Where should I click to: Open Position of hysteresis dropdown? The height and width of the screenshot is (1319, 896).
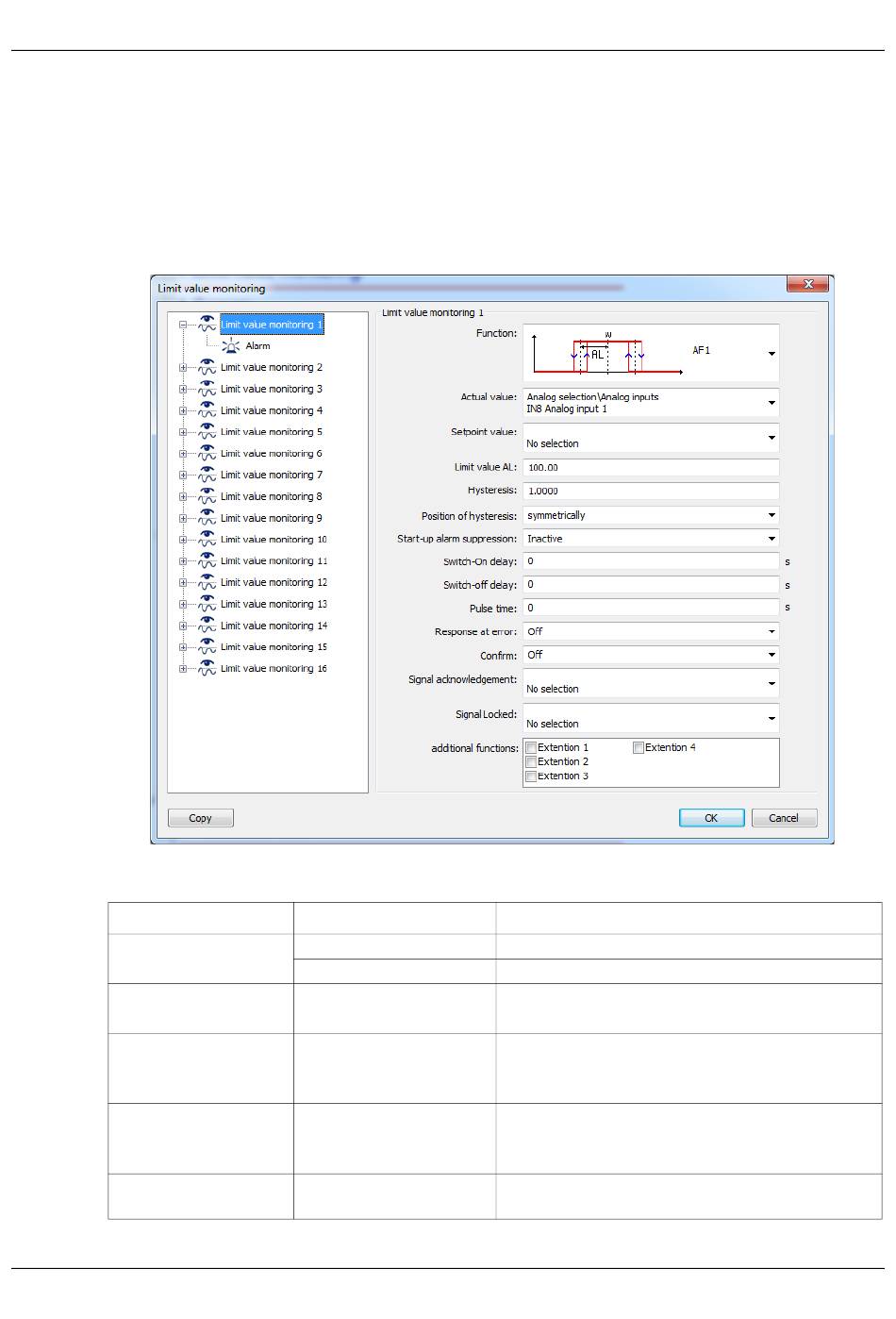pos(772,515)
